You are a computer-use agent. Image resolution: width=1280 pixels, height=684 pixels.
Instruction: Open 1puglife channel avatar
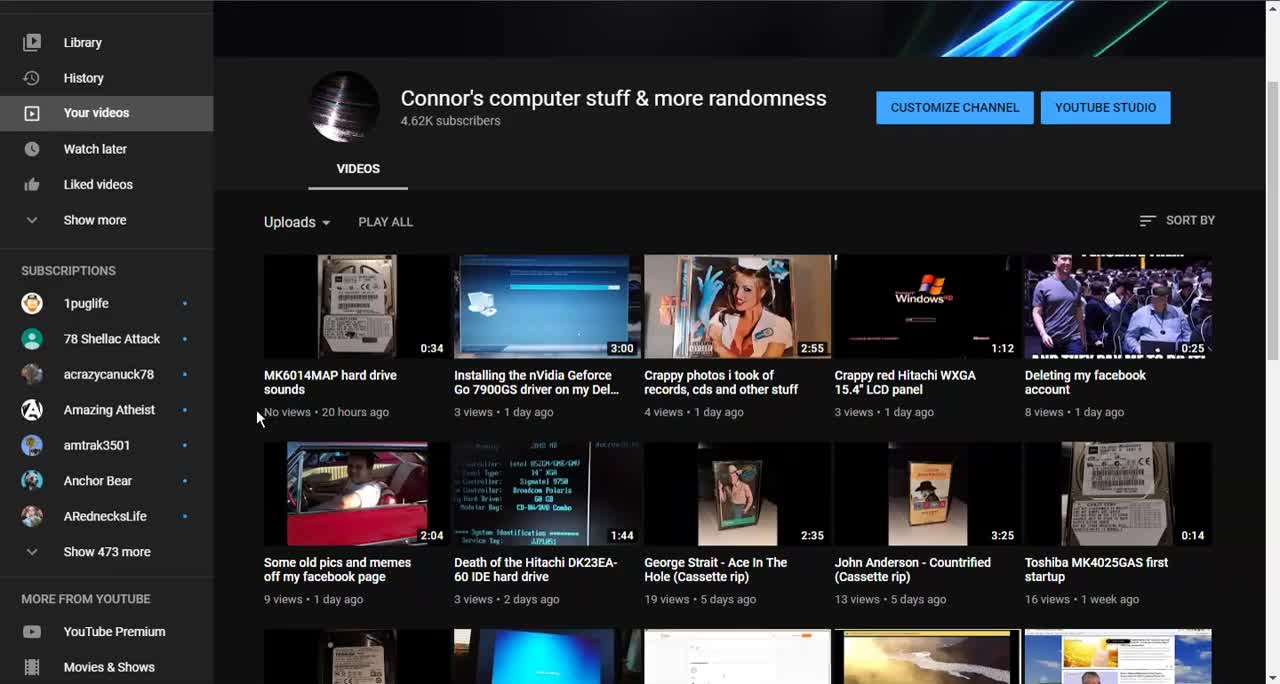click(x=32, y=304)
